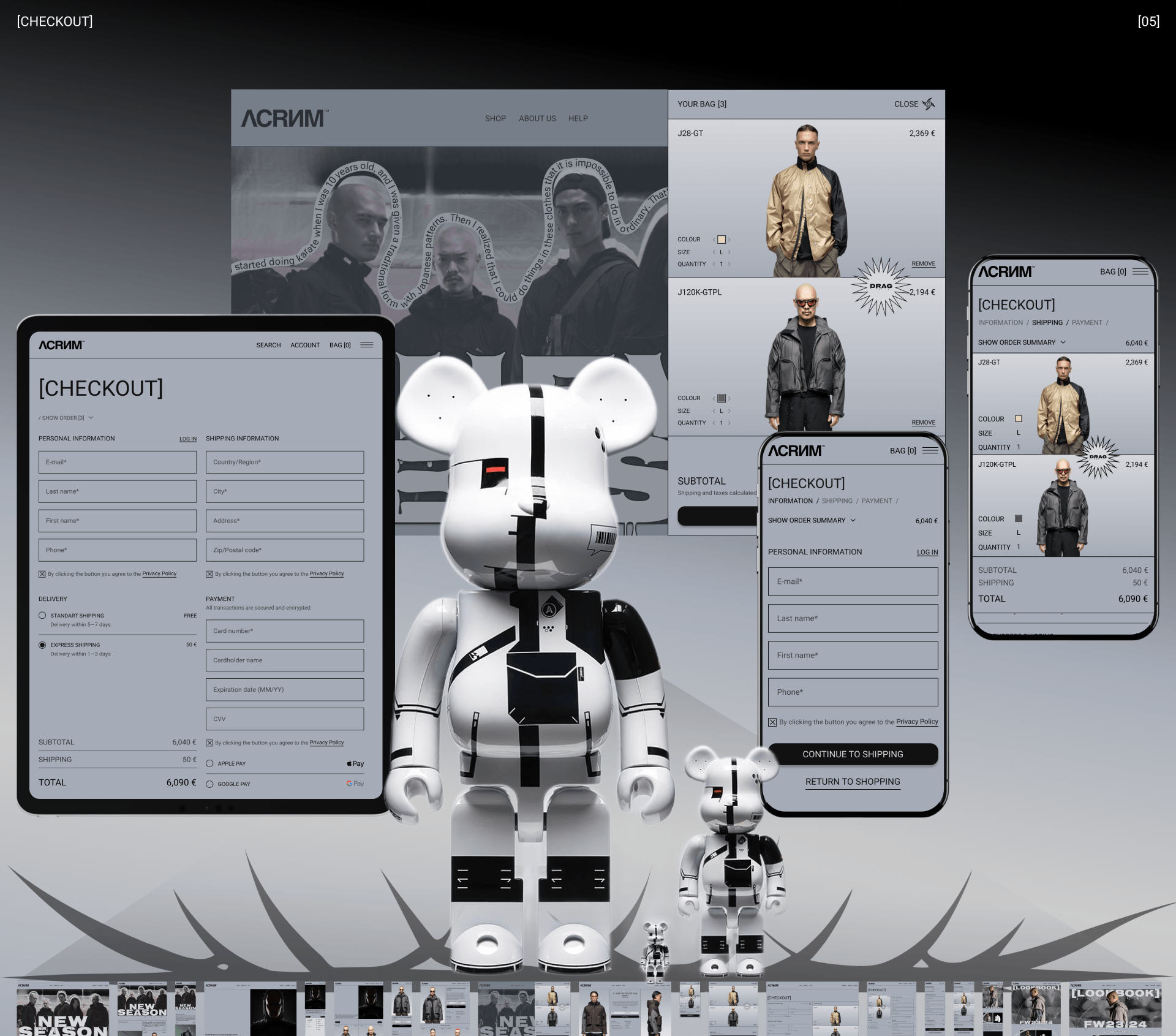Toggle Privacy Policy checkbox under personal information
The width and height of the screenshot is (1176, 1036).
point(42,574)
